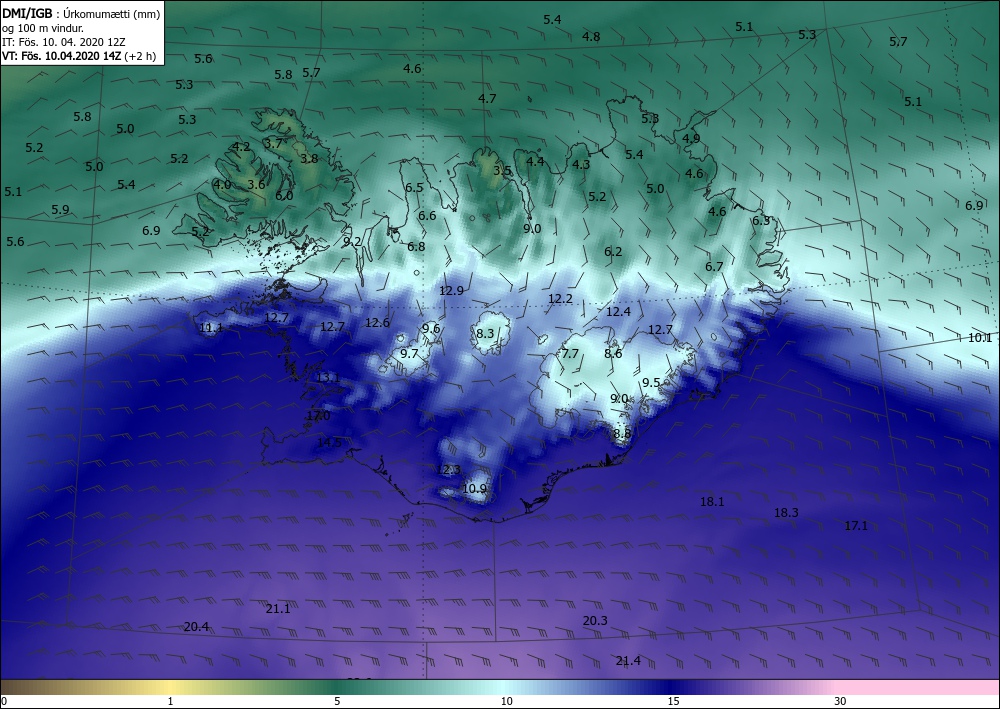Click the 6.7 value on the map
Screen dimensions: 1000x709
714,267
